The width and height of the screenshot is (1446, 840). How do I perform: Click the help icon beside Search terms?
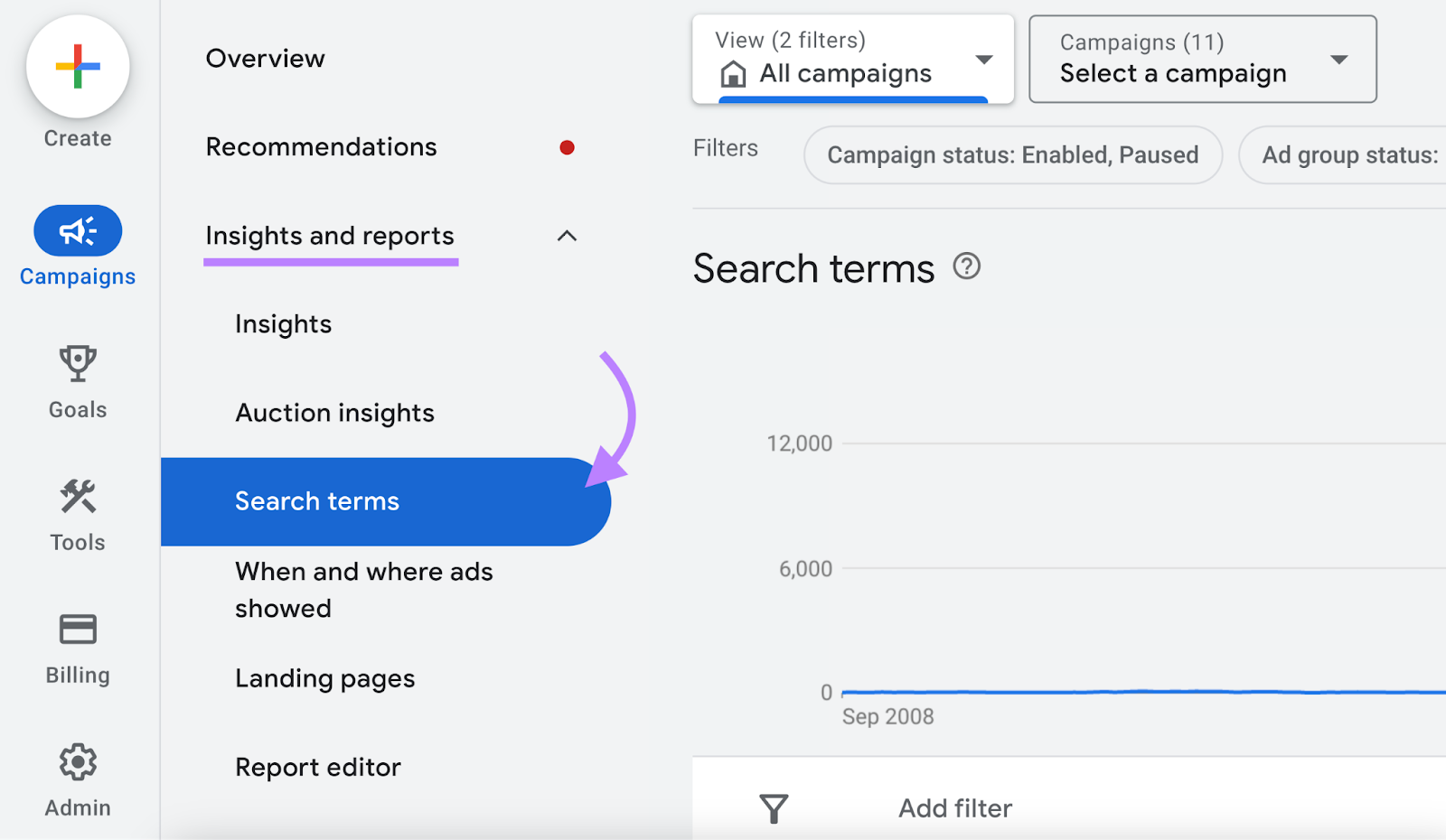[x=967, y=266]
